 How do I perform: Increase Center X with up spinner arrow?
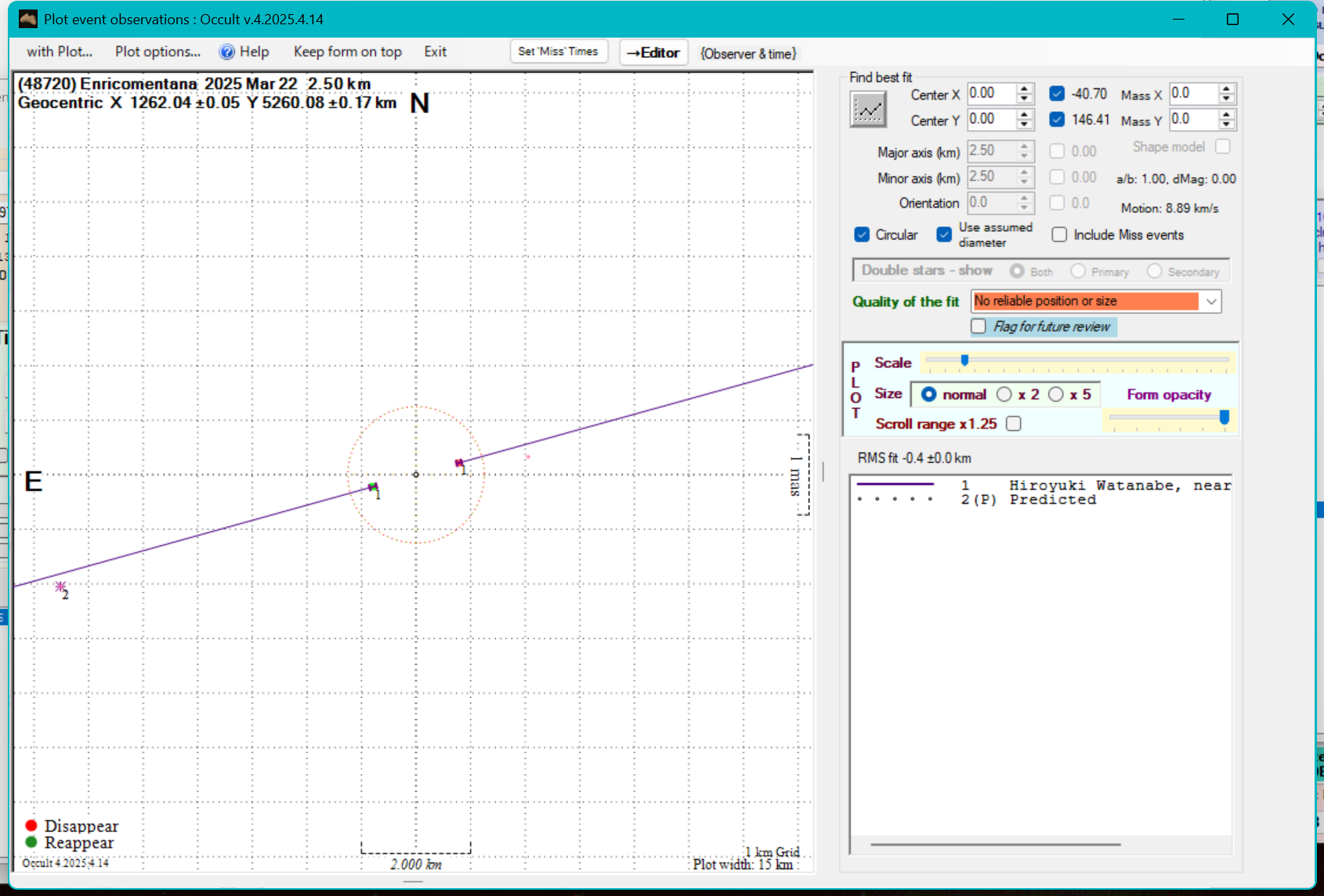click(x=1025, y=89)
